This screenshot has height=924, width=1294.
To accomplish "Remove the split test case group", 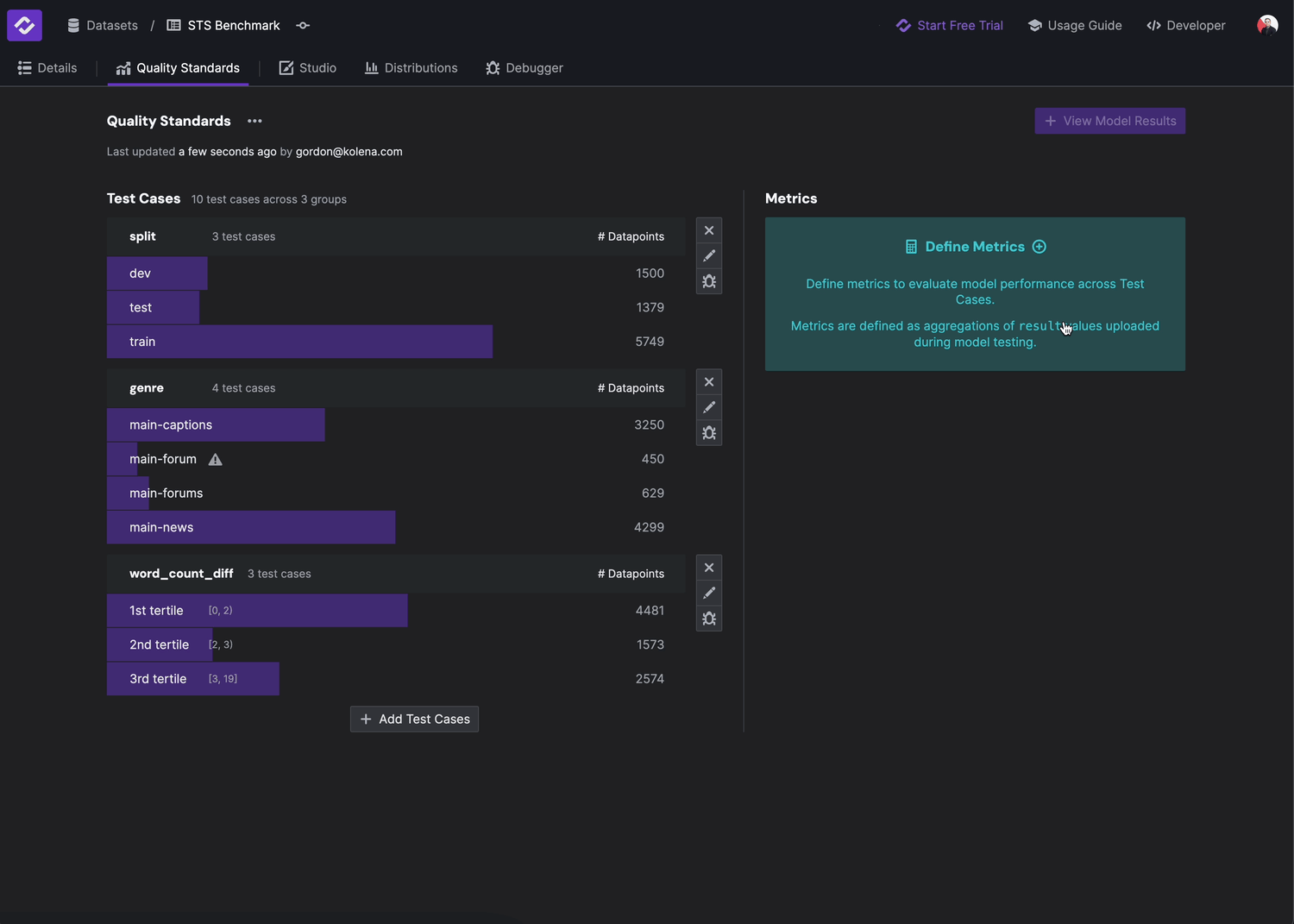I will tap(709, 230).
